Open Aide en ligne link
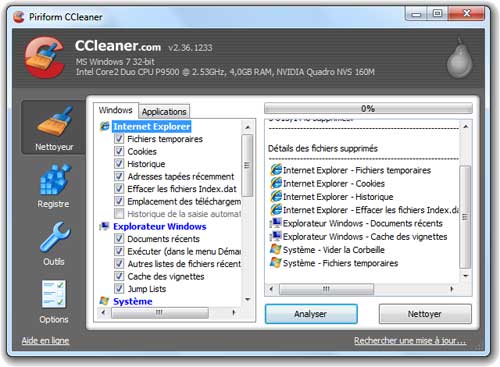The width and height of the screenshot is (500, 367). coord(45,340)
